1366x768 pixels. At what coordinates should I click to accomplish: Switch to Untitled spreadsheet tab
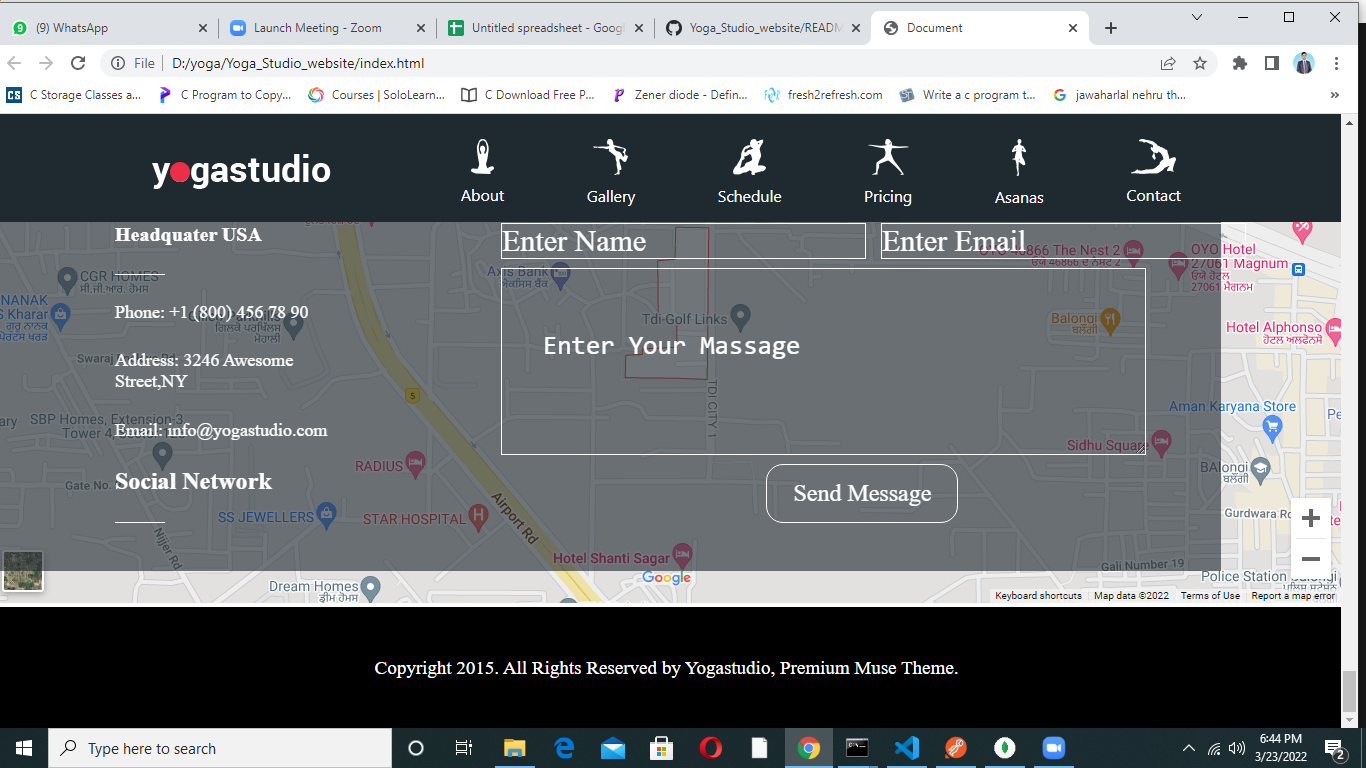coord(544,28)
